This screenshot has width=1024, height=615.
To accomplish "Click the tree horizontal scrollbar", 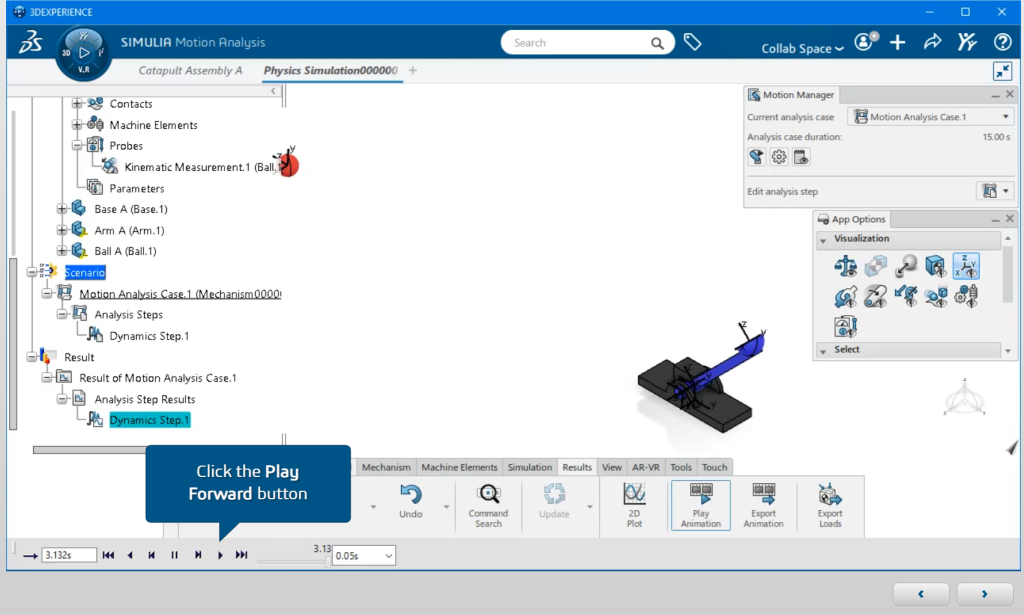I will pyautogui.click(x=89, y=450).
